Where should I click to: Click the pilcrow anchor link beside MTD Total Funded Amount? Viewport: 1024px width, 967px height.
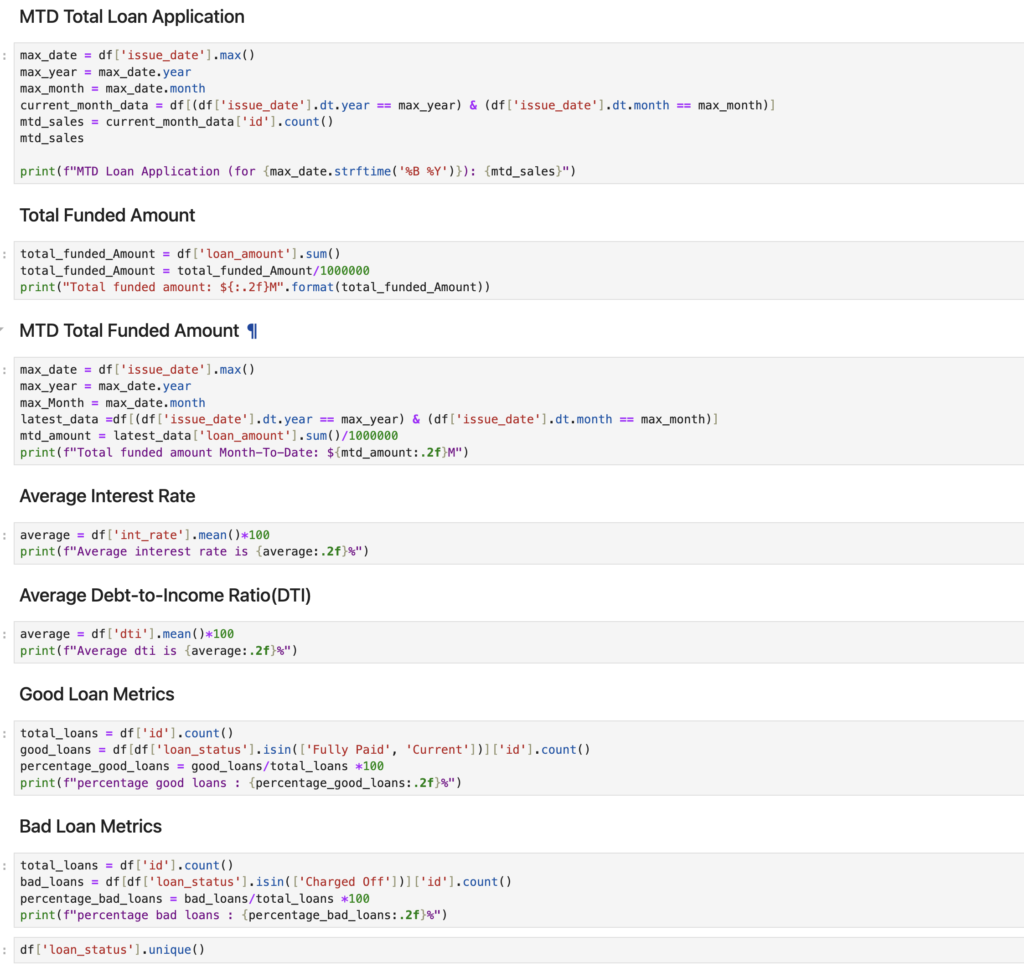252,331
